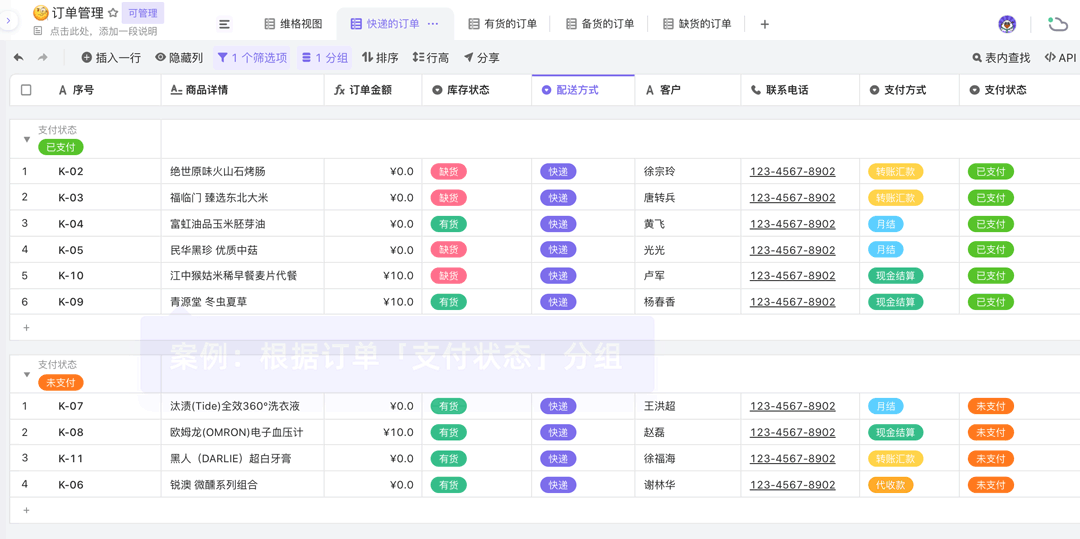The image size is (1080, 539).
Task: Open the 1 个筛选项 filter settings
Action: 252,58
